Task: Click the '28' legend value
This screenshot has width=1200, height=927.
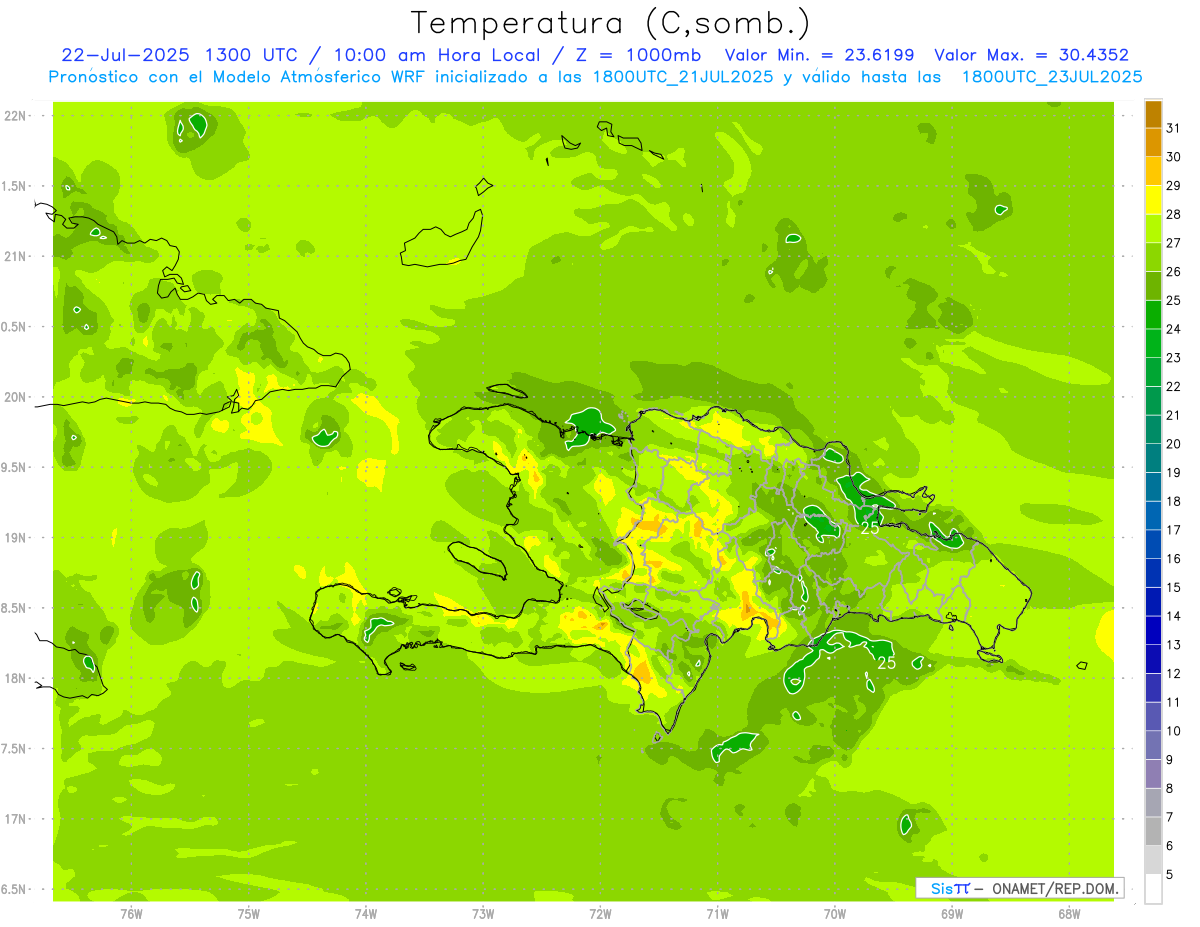Action: click(1174, 214)
